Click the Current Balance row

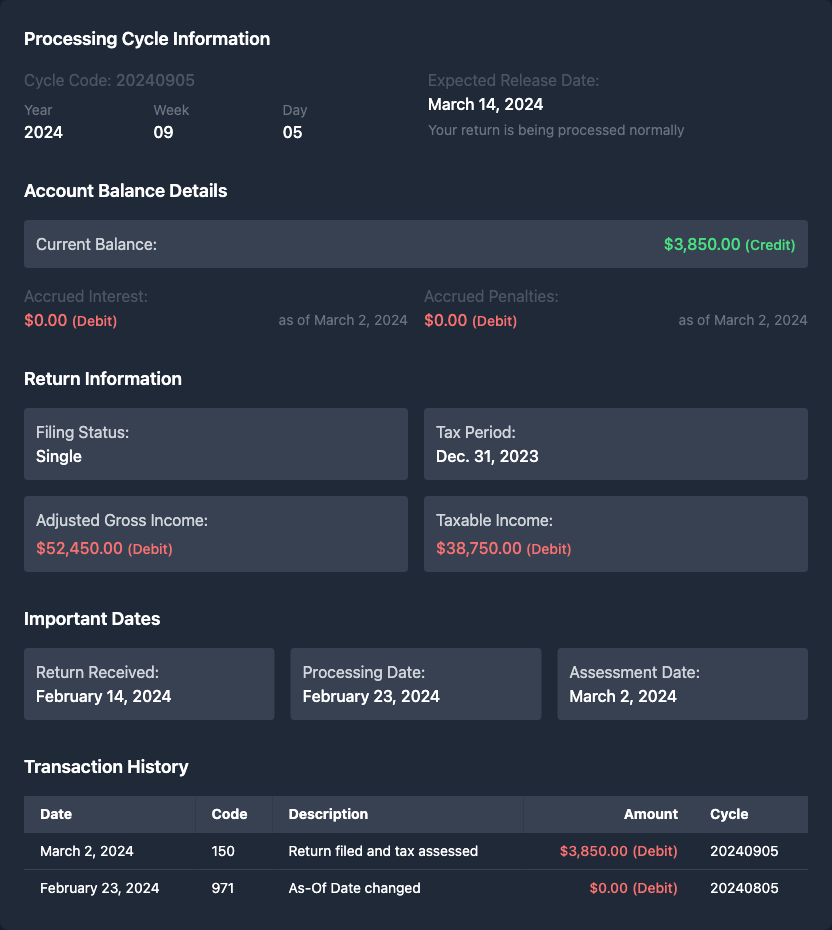click(415, 244)
